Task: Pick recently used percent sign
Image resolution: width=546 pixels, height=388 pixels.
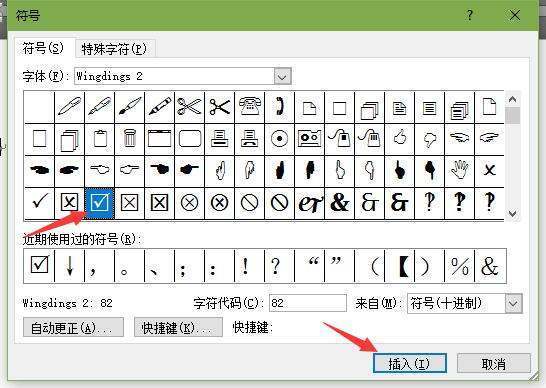Action: [460, 265]
